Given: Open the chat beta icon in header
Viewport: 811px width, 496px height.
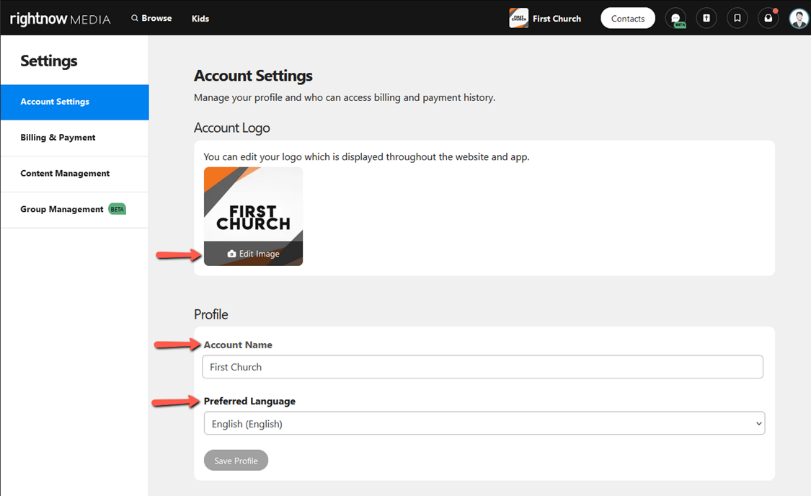Looking at the screenshot, I should click(x=676, y=18).
